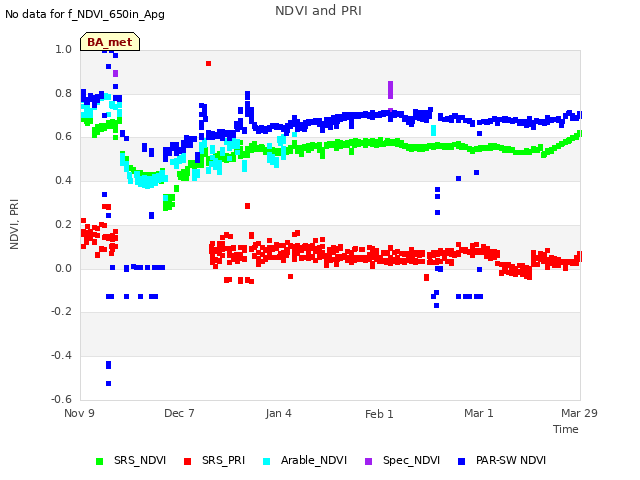Click the -0.6 y-axis tick label
The height and width of the screenshot is (480, 640).
pos(61,399)
